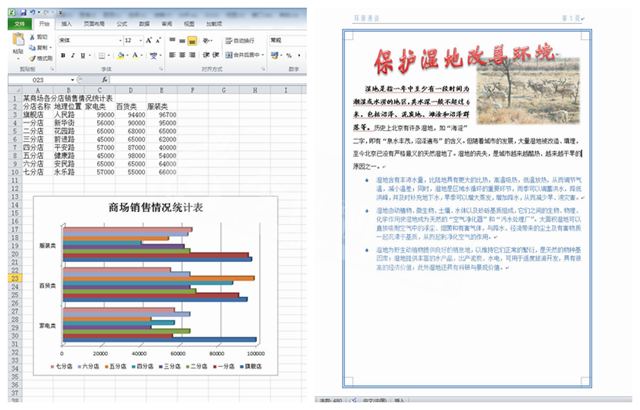
Task: Click the Format Painter (格式刷) icon
Action: [38, 58]
